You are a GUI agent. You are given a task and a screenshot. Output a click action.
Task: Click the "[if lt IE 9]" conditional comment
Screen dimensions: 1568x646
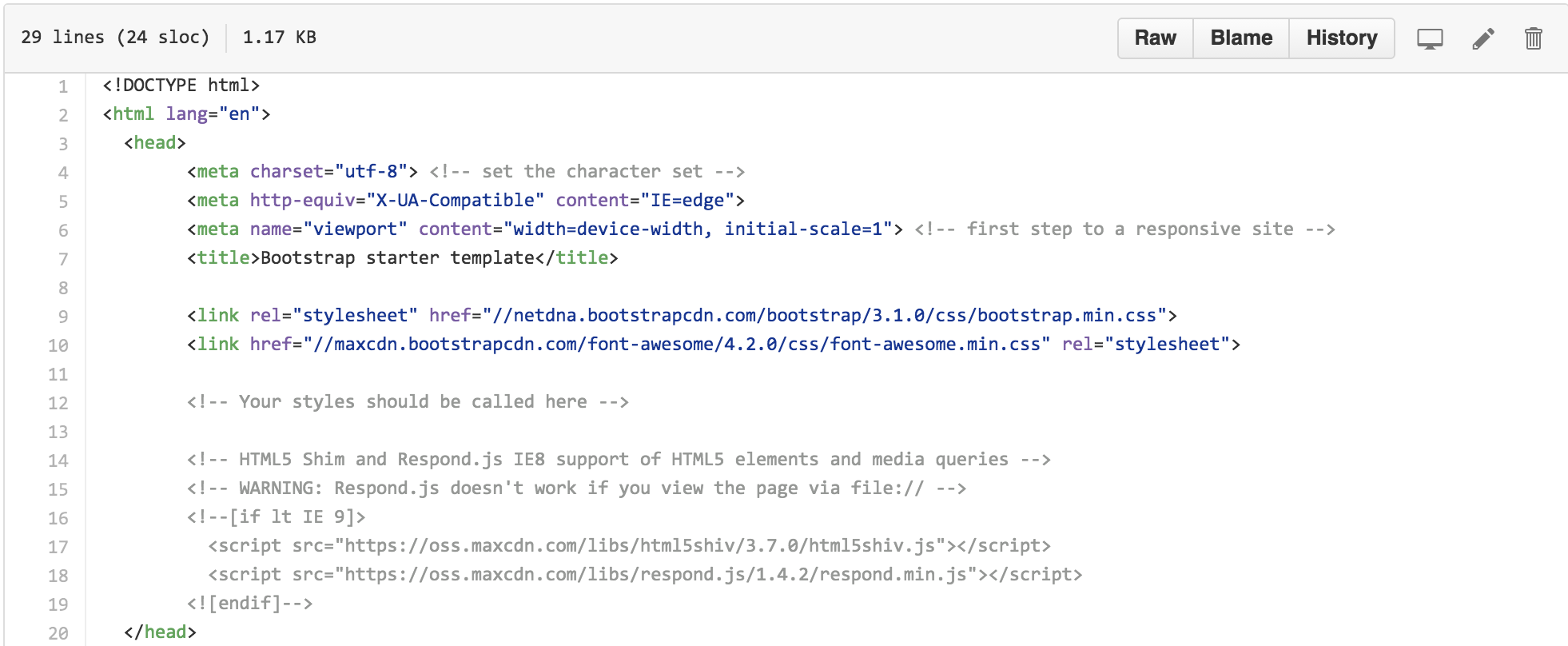point(276,517)
